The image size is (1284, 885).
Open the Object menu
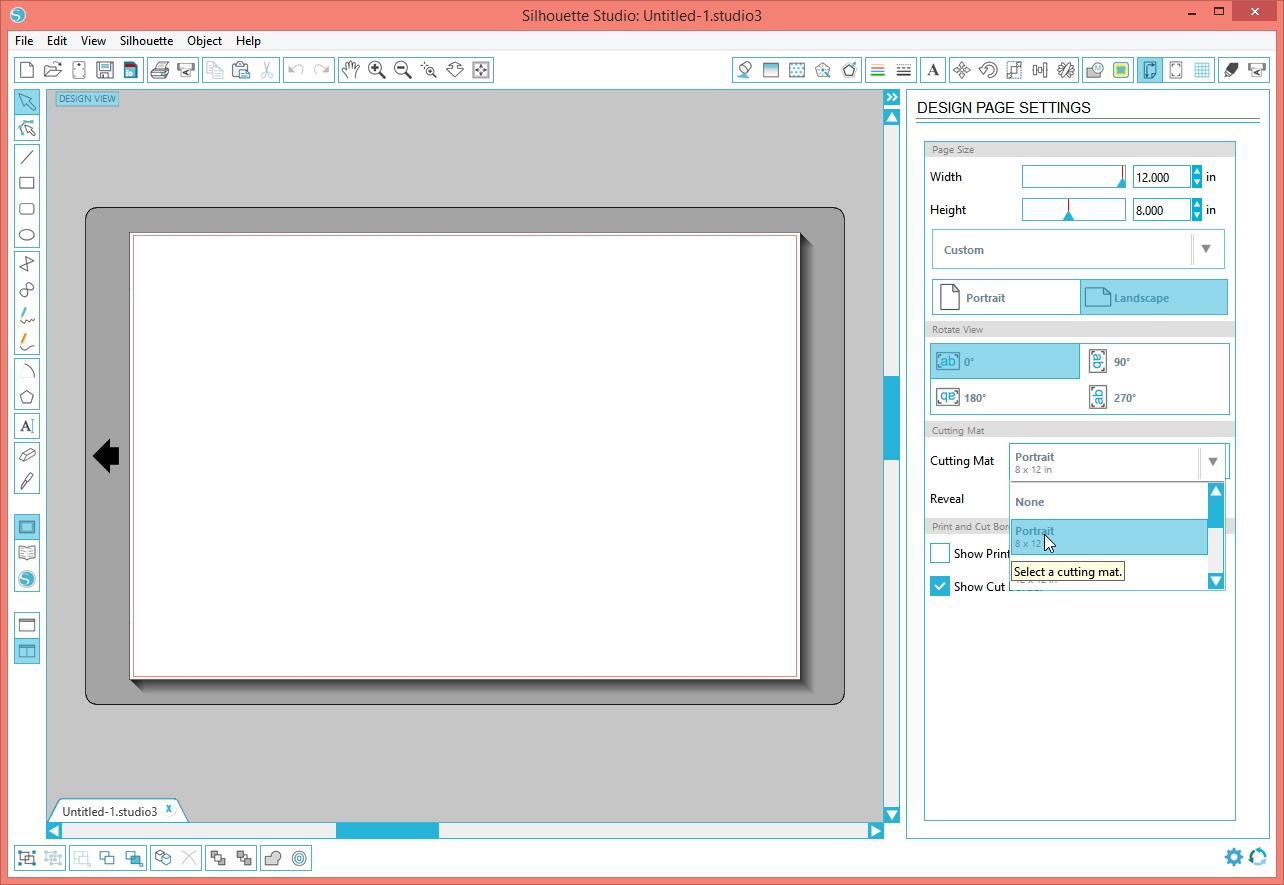[x=204, y=41]
